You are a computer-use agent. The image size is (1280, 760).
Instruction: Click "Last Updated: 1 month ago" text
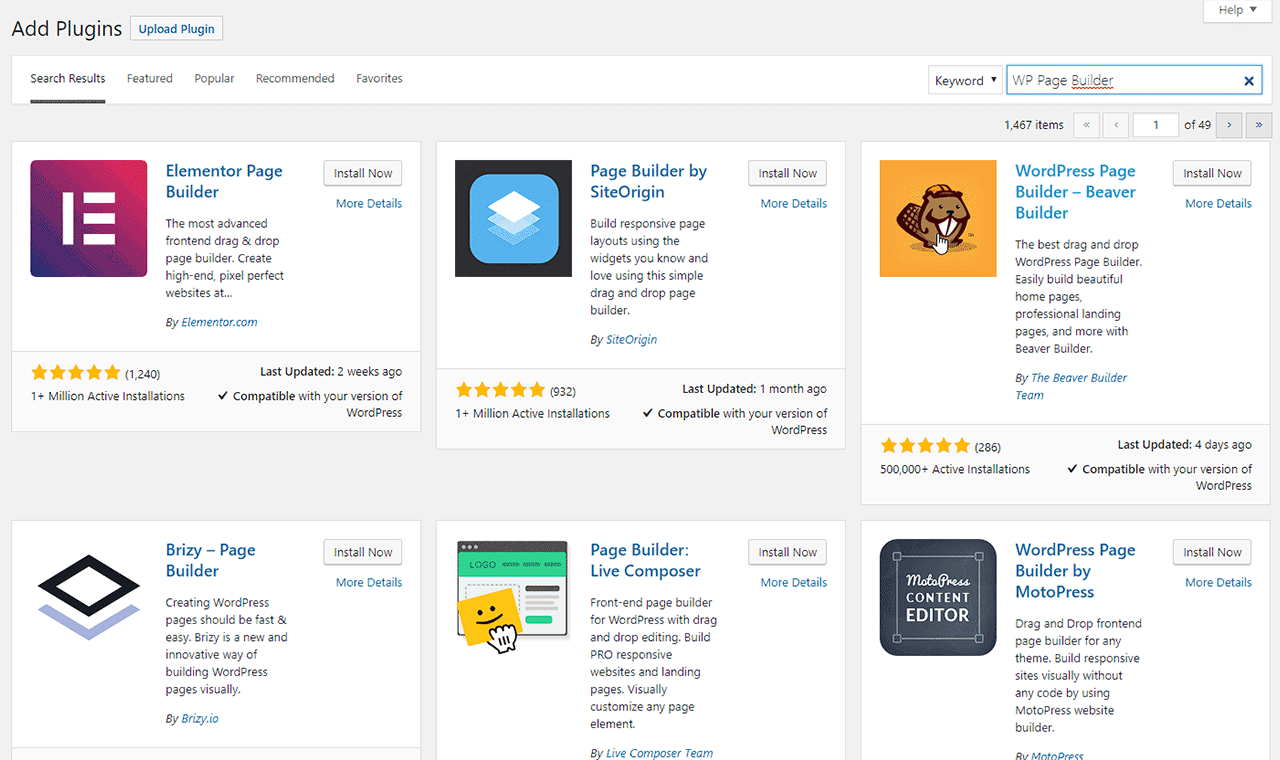click(x=754, y=389)
